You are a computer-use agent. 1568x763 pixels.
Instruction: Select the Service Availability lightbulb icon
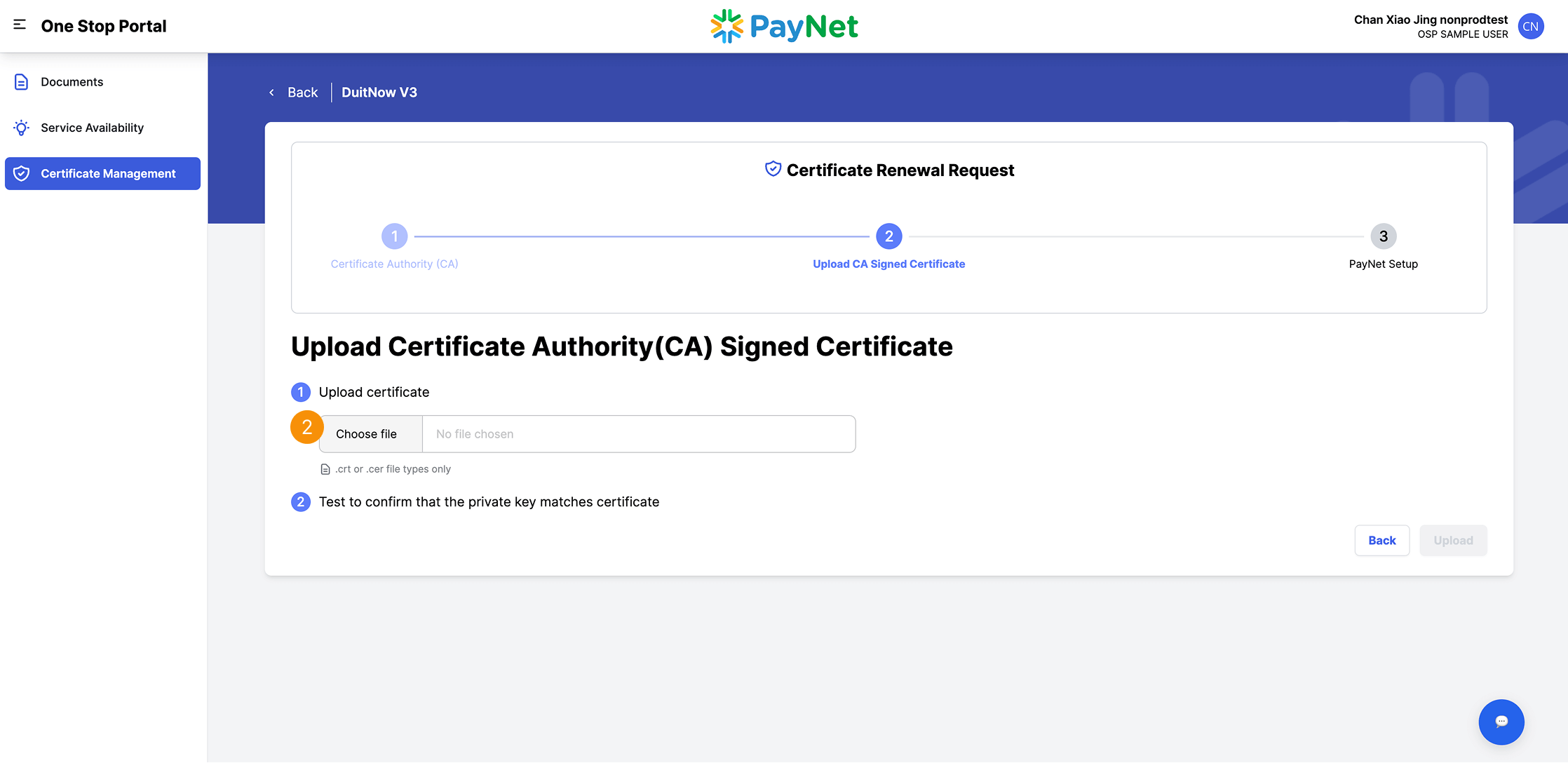(x=20, y=128)
